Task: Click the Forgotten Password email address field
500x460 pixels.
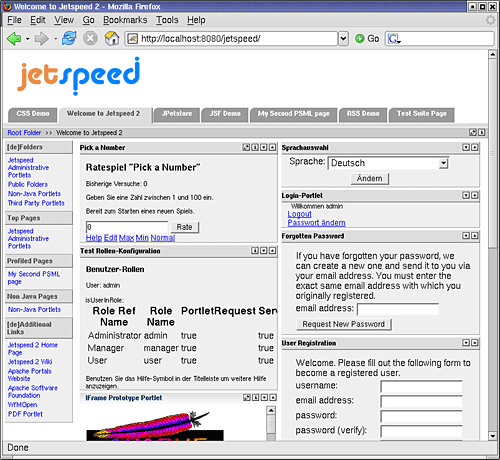Action: pyautogui.click(x=398, y=309)
